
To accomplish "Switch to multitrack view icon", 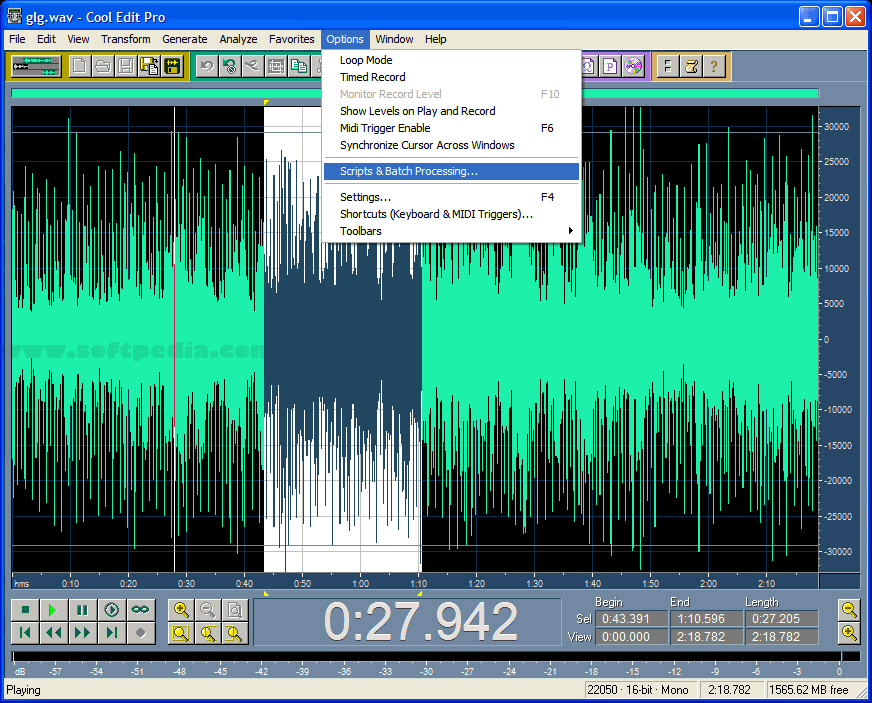I will pyautogui.click(x=36, y=66).
